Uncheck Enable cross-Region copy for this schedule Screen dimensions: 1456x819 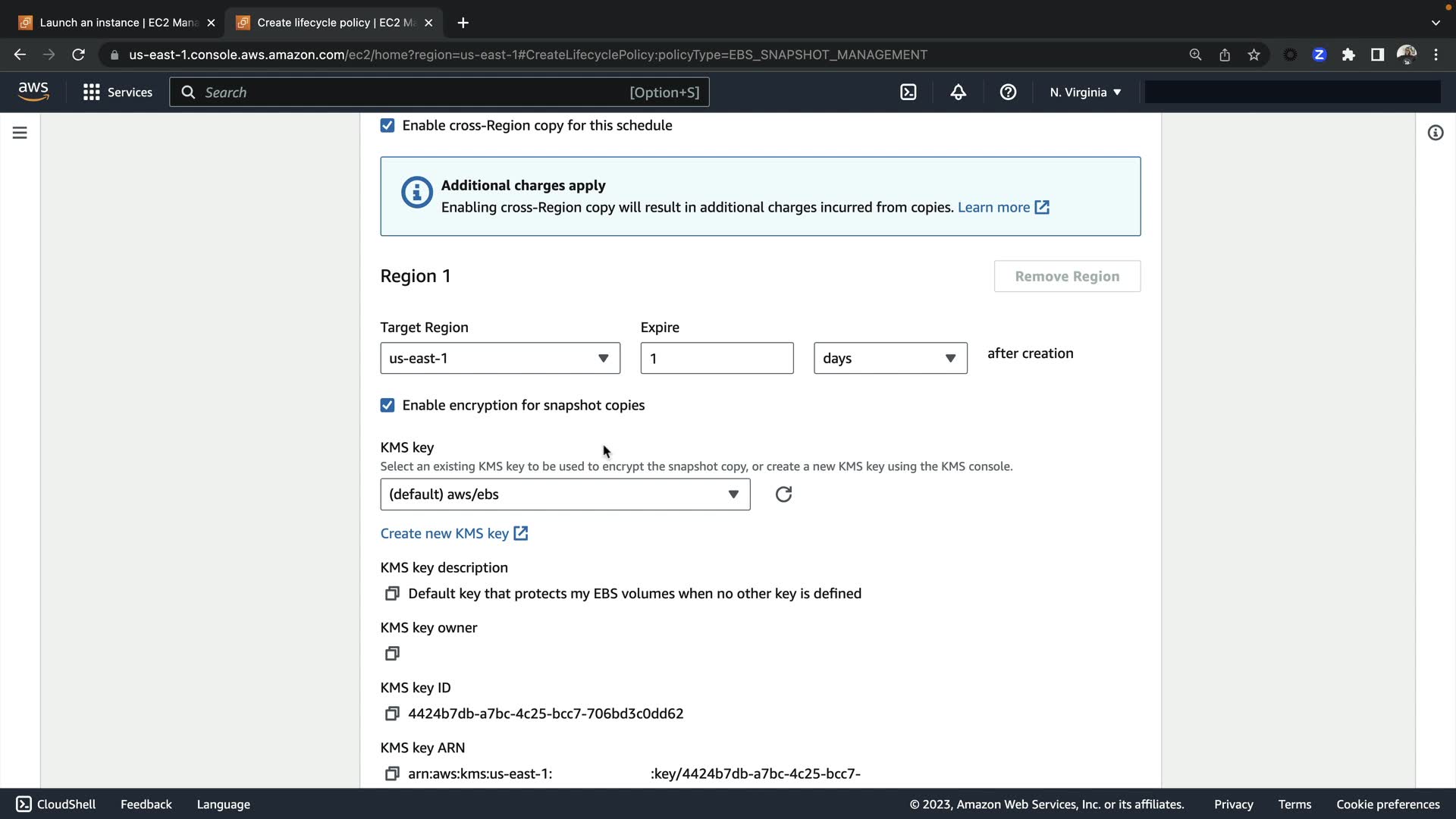point(388,126)
